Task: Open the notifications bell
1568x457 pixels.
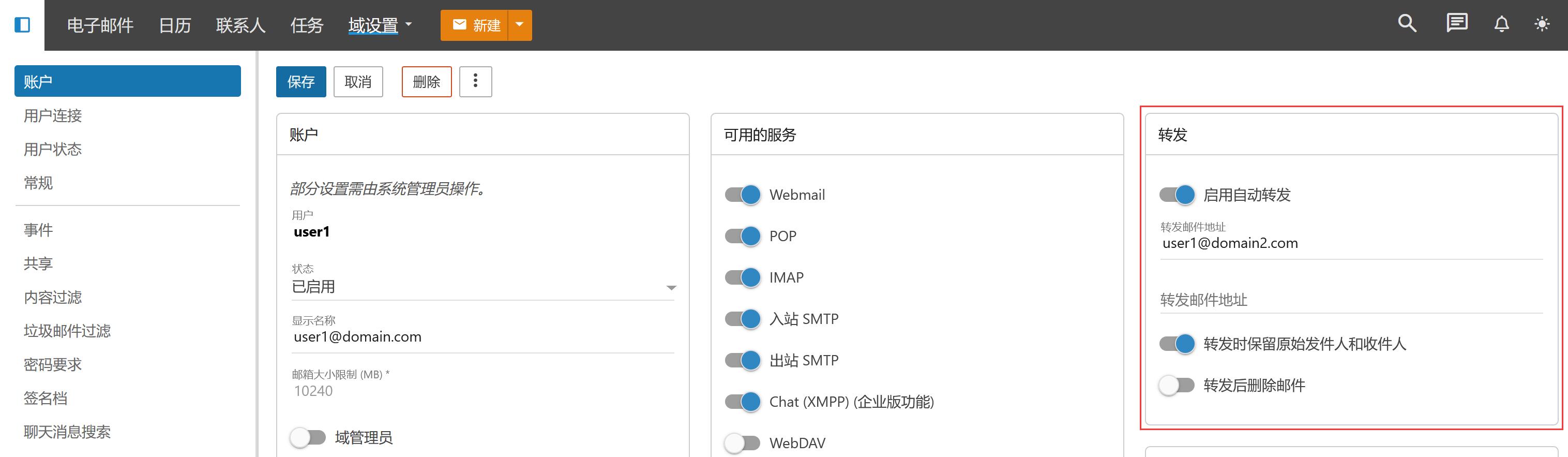Action: 1502,24
